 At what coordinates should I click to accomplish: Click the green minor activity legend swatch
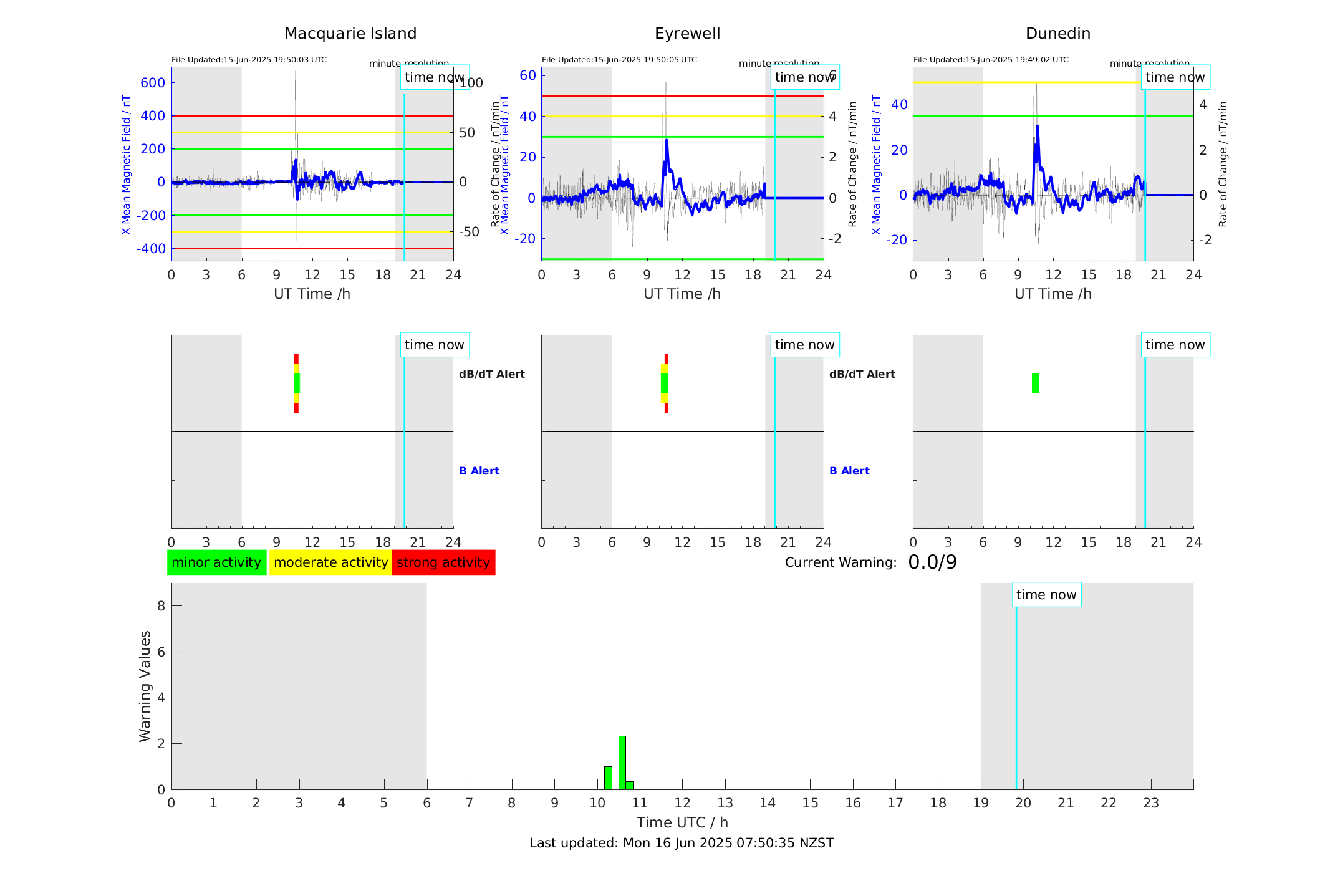[x=216, y=562]
